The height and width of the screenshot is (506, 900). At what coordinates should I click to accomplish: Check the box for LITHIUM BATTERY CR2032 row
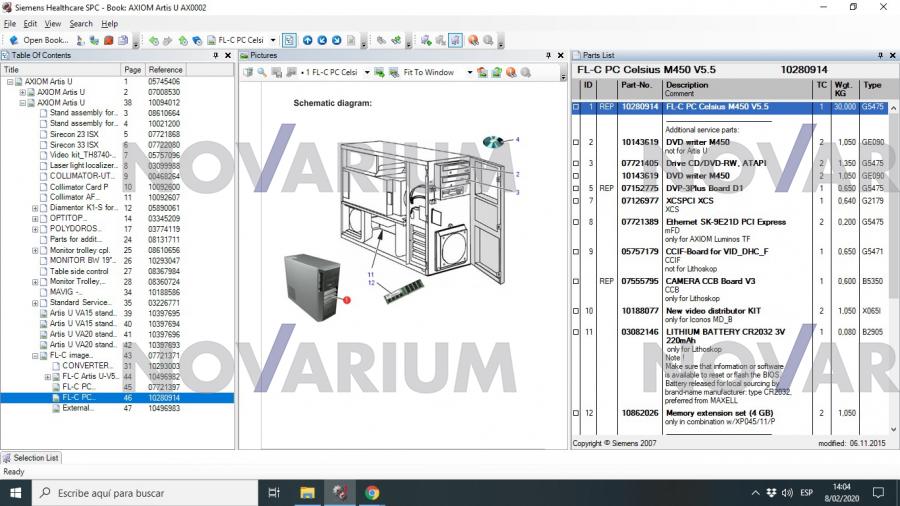[x=576, y=331]
